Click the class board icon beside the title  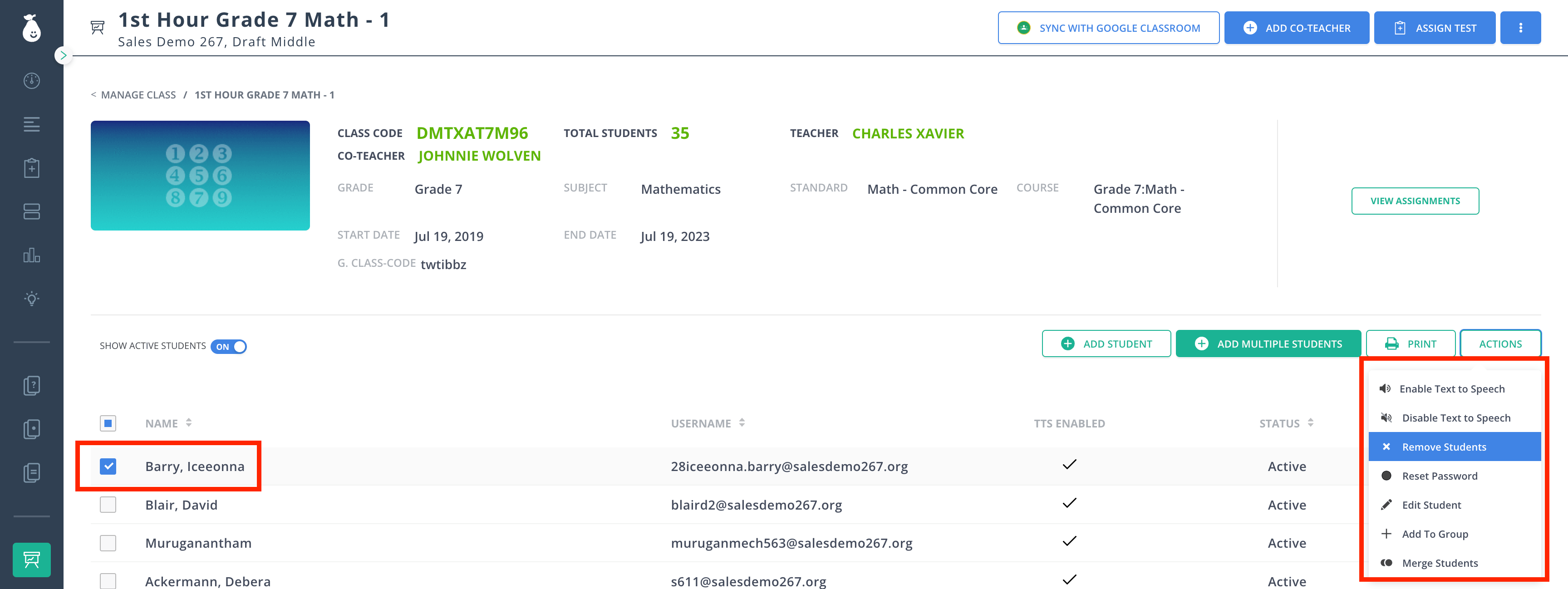tap(98, 27)
